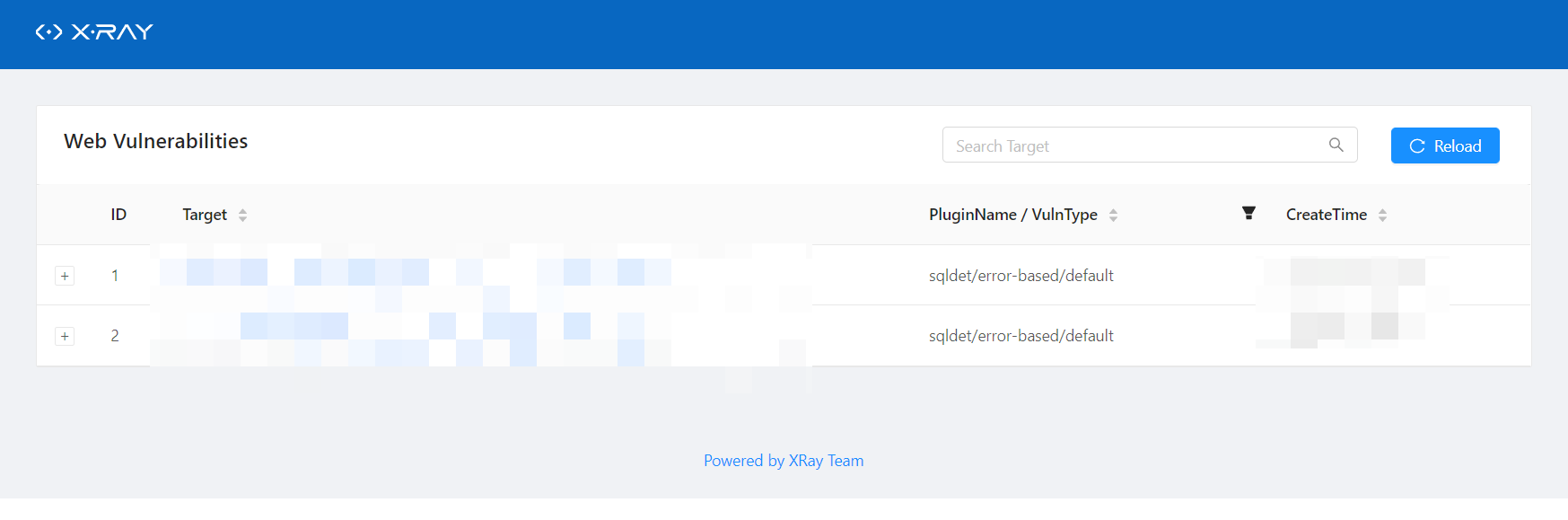Focus the Search Target input field
This screenshot has height=520, width=1568.
pyautogui.click(x=1135, y=145)
